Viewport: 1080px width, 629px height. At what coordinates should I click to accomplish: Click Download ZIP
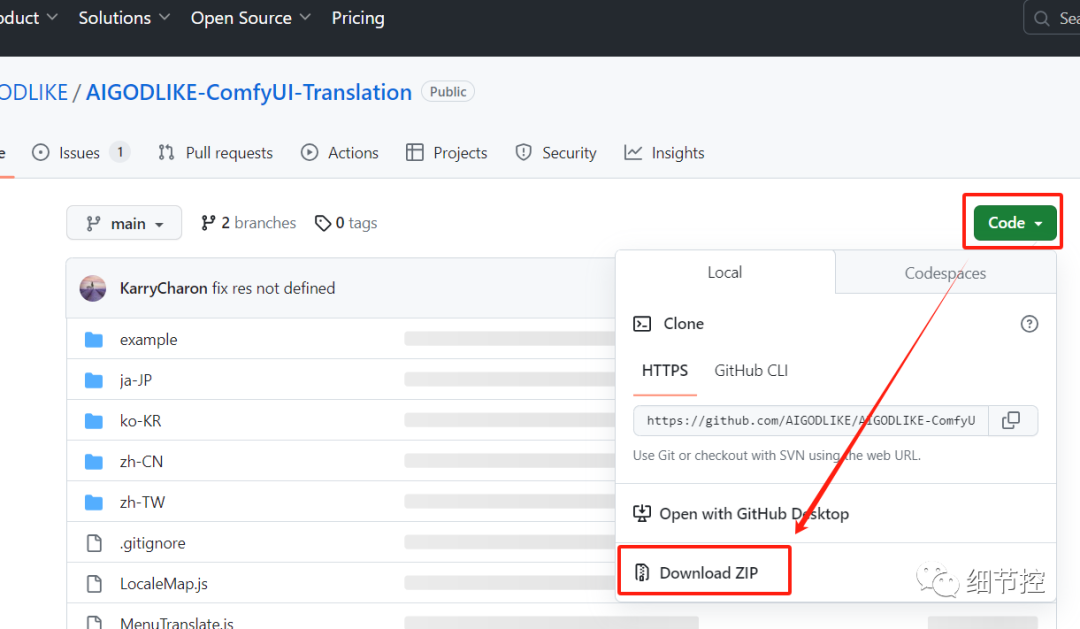click(x=709, y=573)
